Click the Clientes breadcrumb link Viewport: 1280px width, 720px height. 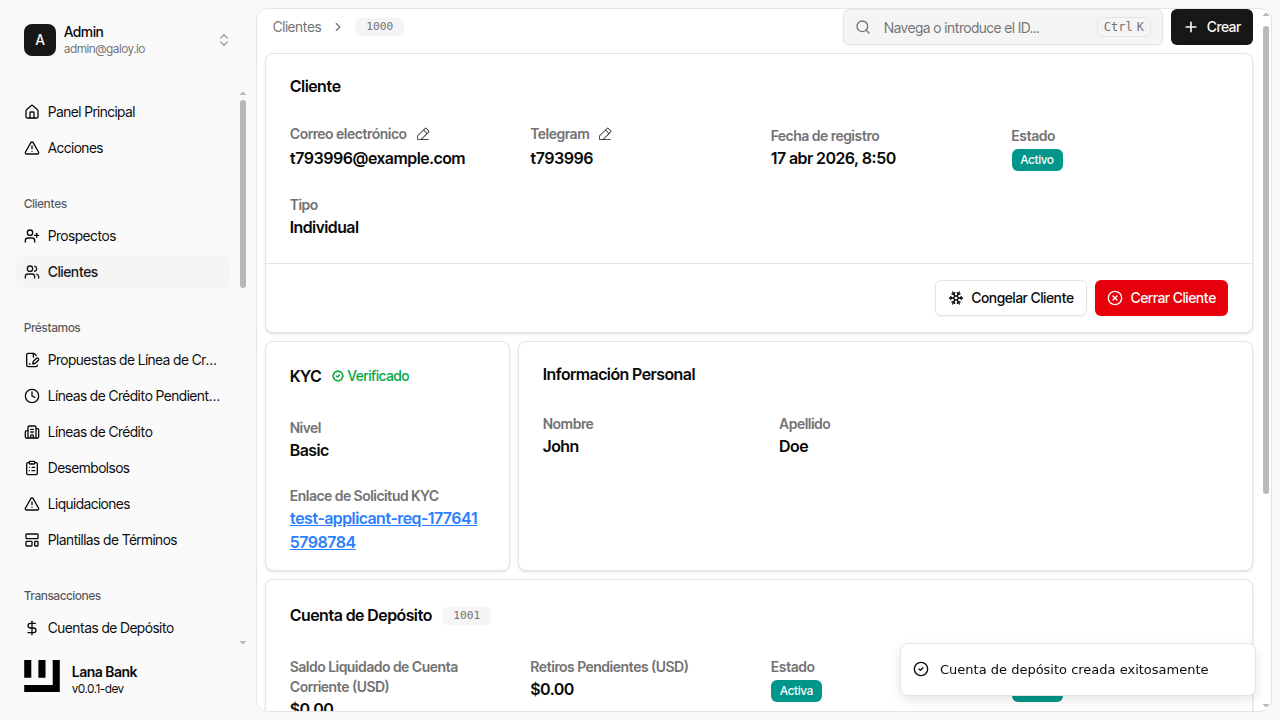click(297, 27)
